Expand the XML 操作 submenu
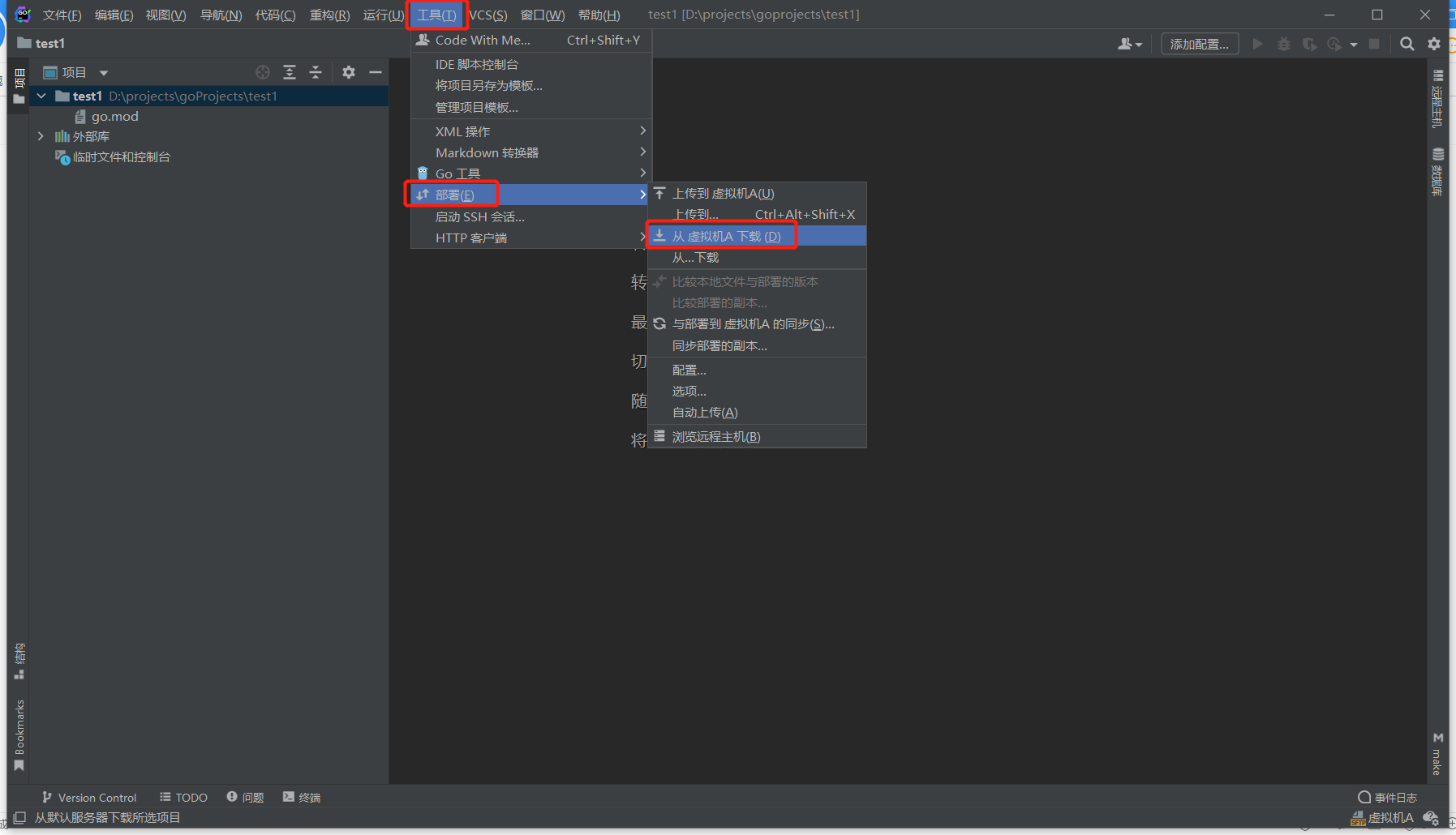The height and width of the screenshot is (835, 1456). pyautogui.click(x=531, y=131)
